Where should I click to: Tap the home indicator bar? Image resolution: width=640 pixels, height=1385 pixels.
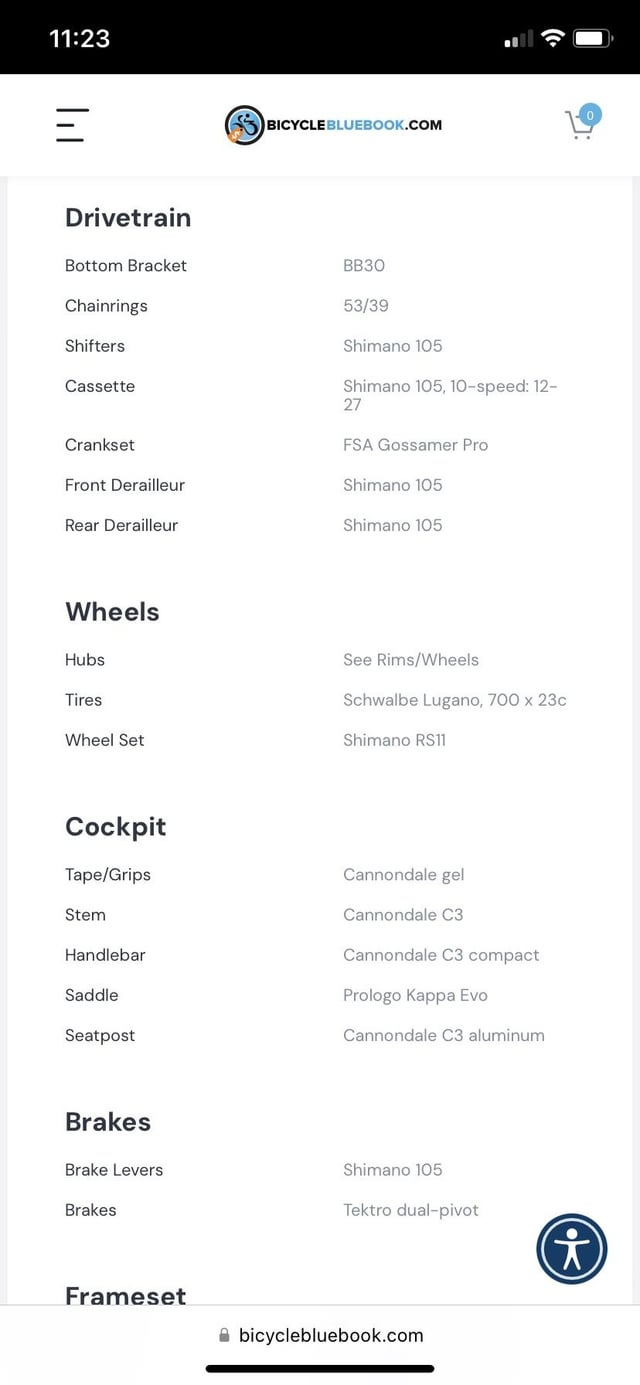tap(320, 1368)
